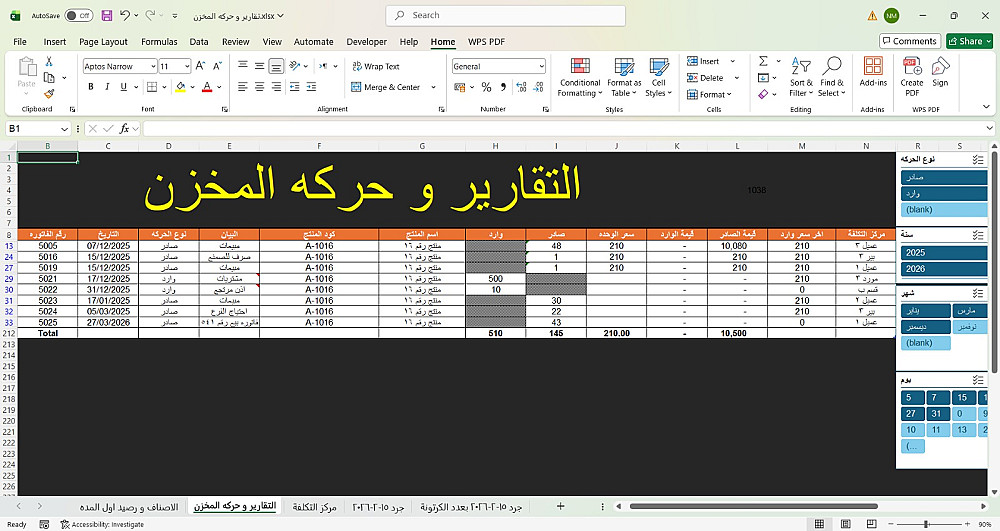
Task: Click Accessibility: Investigate in status bar
Action: [x=102, y=525]
